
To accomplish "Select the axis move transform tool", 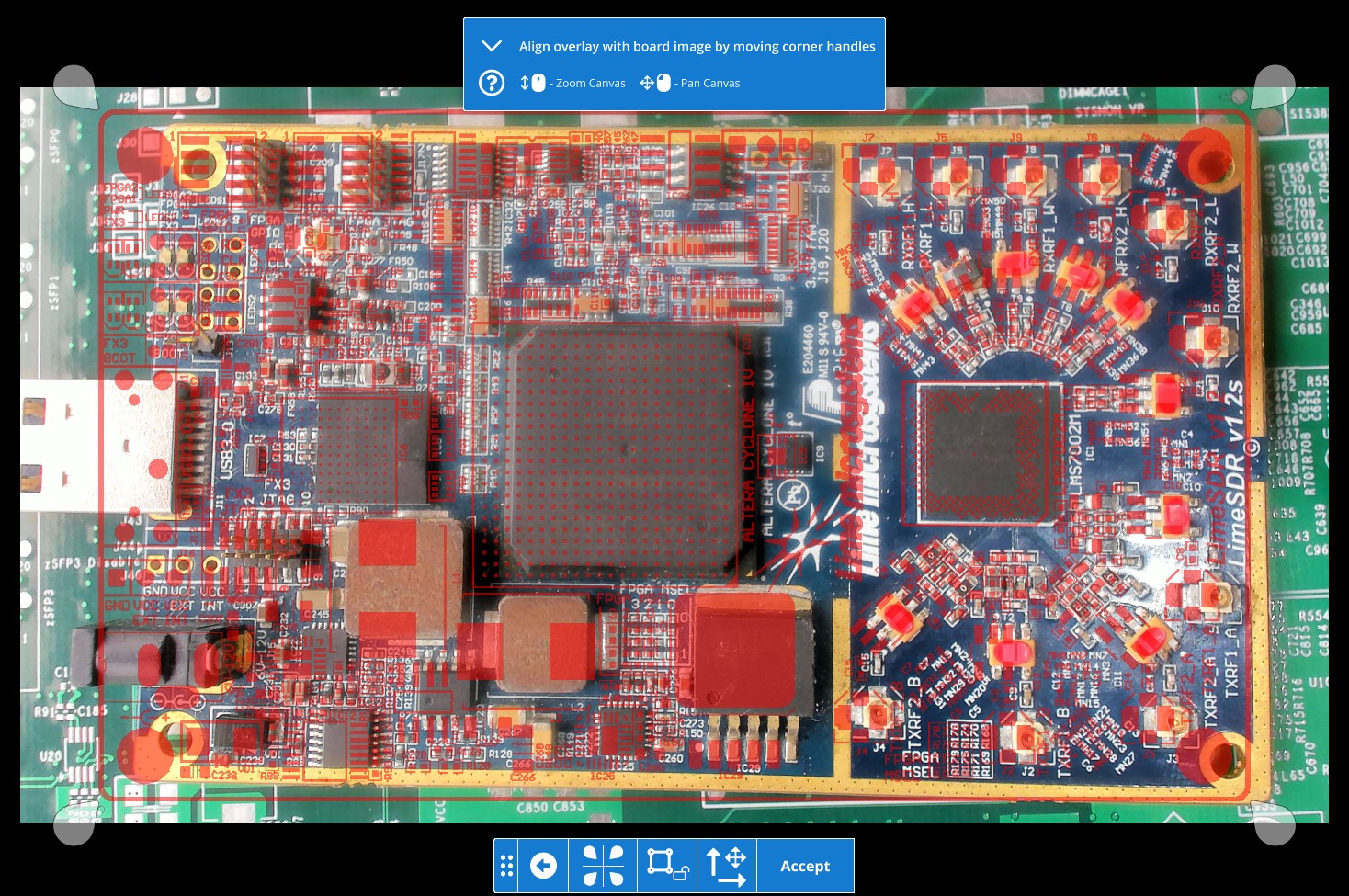I will click(x=726, y=866).
